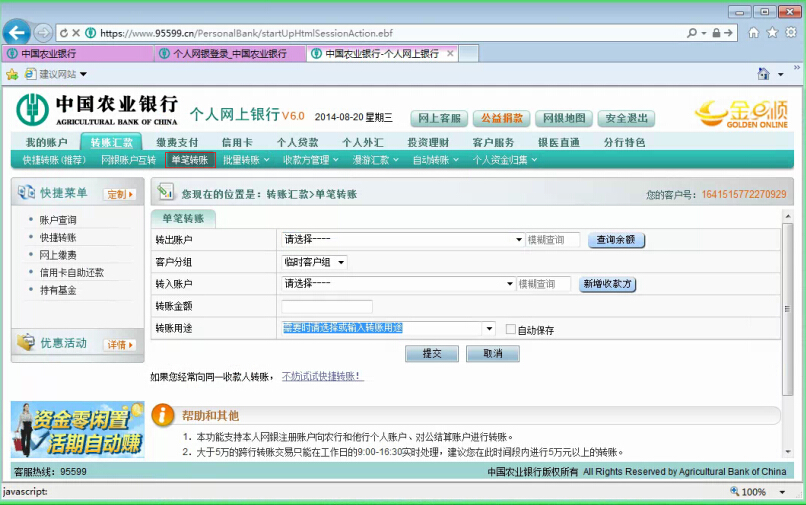Open the 信用卡 menu
806x505 pixels.
point(237,142)
